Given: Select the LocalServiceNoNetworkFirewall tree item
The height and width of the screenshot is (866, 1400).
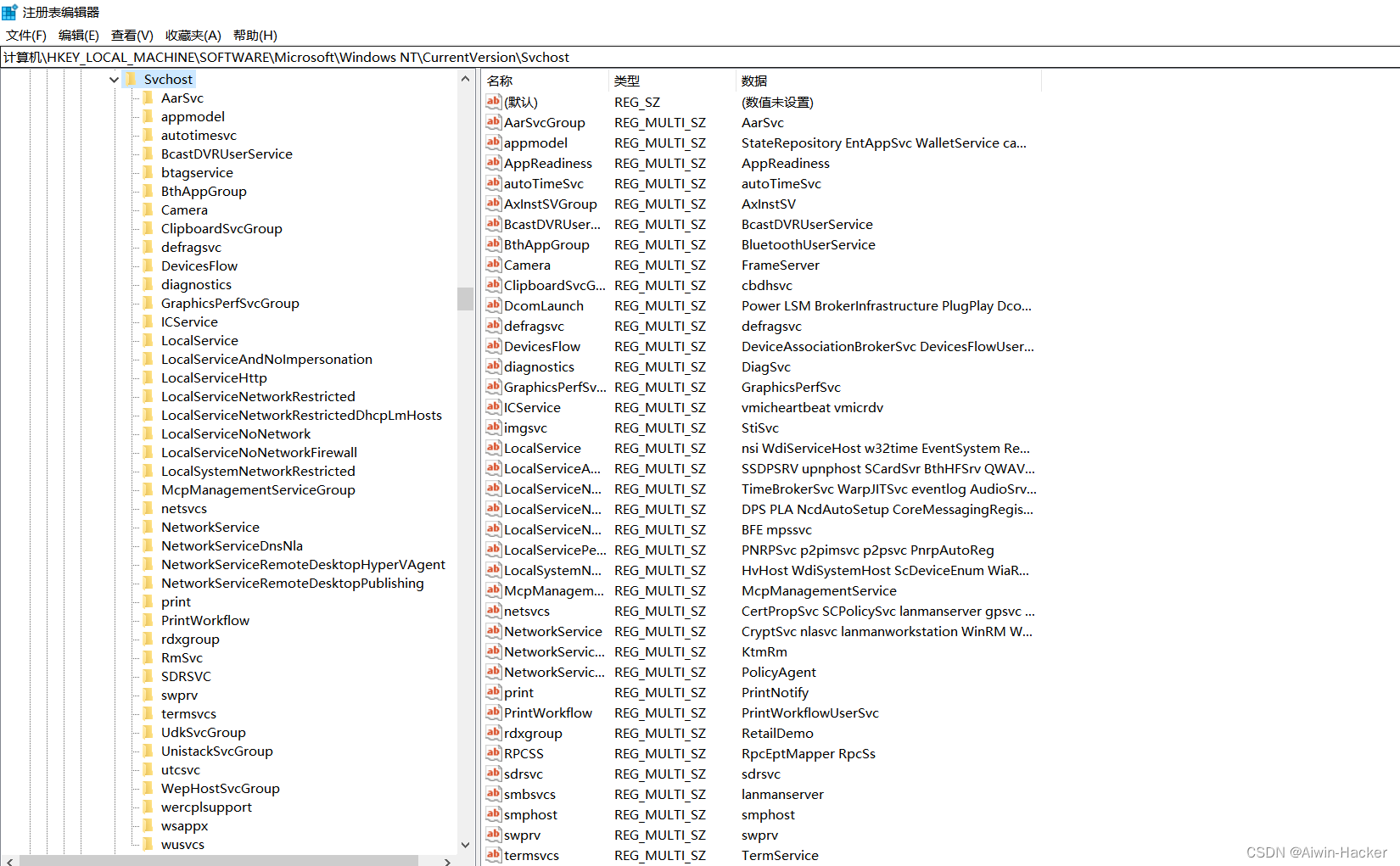Looking at the screenshot, I should [x=259, y=452].
